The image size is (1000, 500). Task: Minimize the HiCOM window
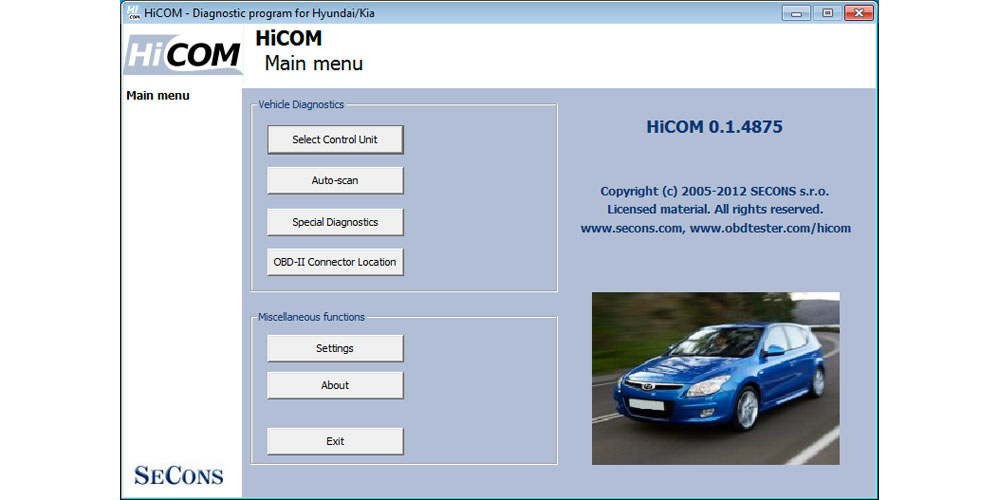(x=795, y=12)
